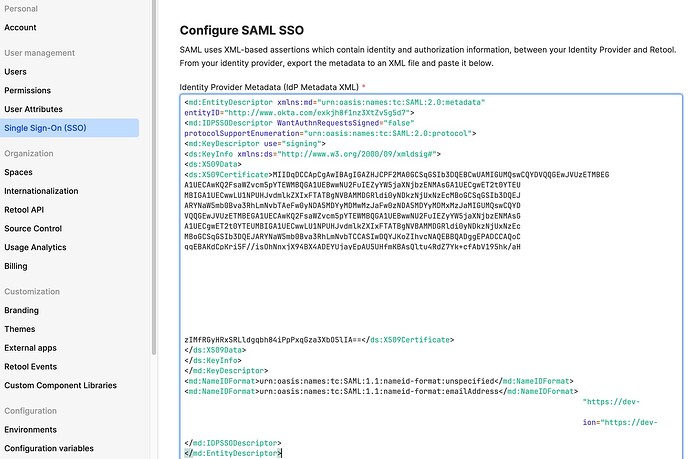
Task: Click the md:EntityDescriptor xmlns:md opening line
Action: [334, 103]
